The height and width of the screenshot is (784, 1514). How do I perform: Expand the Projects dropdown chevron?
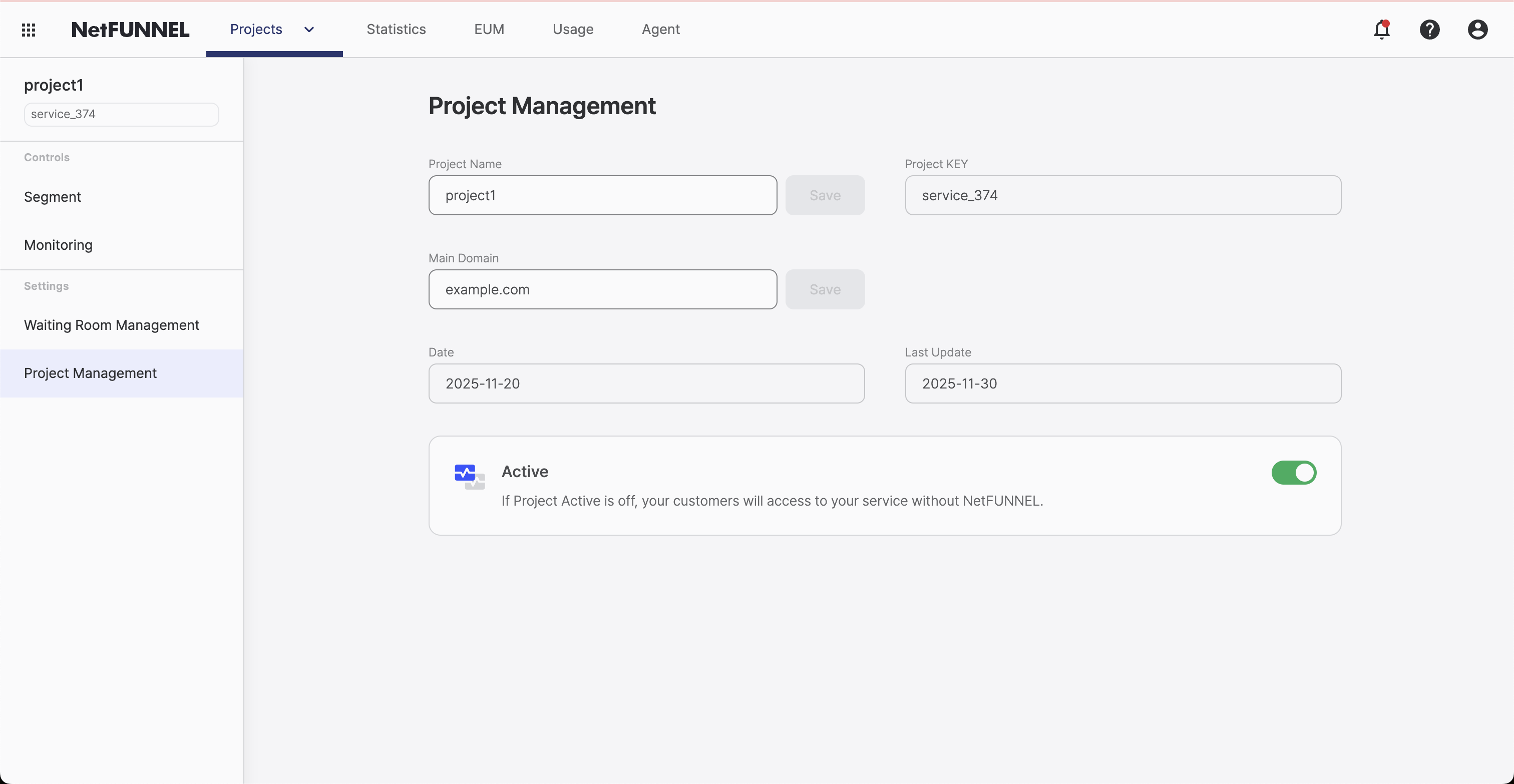[x=308, y=30]
